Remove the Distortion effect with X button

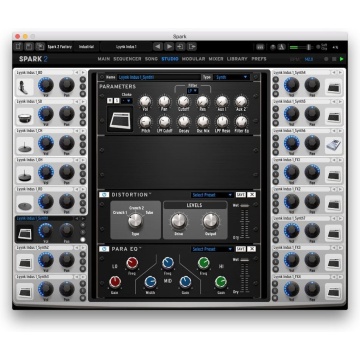[252, 195]
